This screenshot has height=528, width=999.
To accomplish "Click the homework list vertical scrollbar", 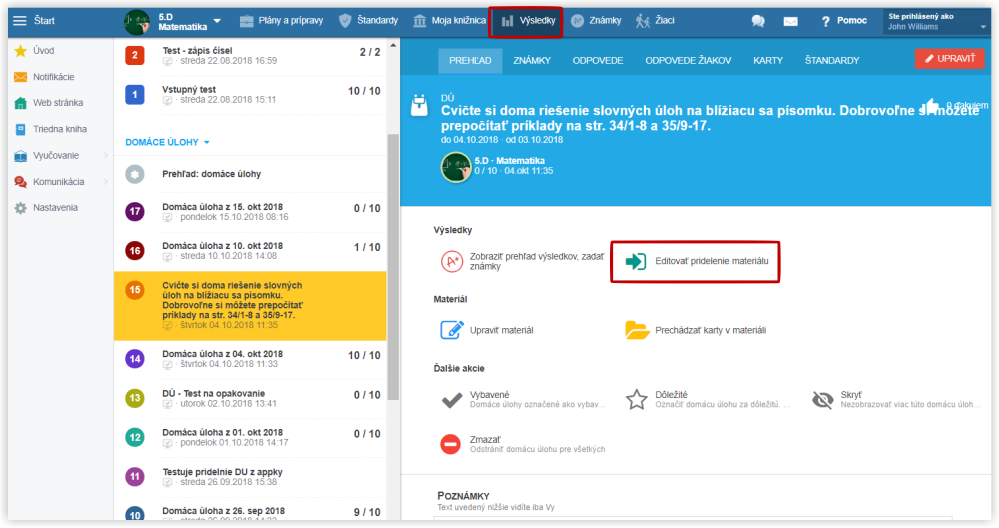I will point(393,266).
